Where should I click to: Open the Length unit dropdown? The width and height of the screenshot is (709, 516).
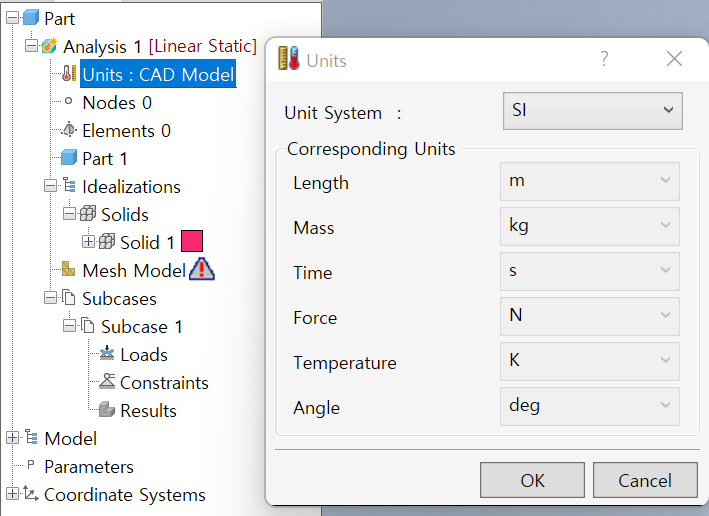click(589, 181)
